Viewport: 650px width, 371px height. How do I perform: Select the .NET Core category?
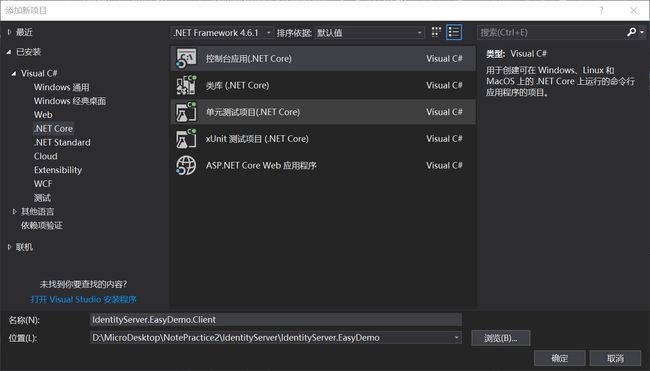(53, 129)
